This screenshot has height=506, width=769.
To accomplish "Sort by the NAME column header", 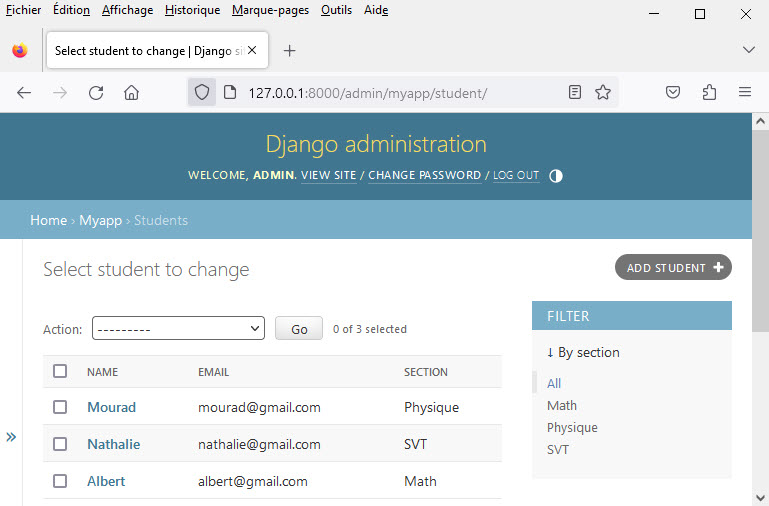I will point(103,372).
